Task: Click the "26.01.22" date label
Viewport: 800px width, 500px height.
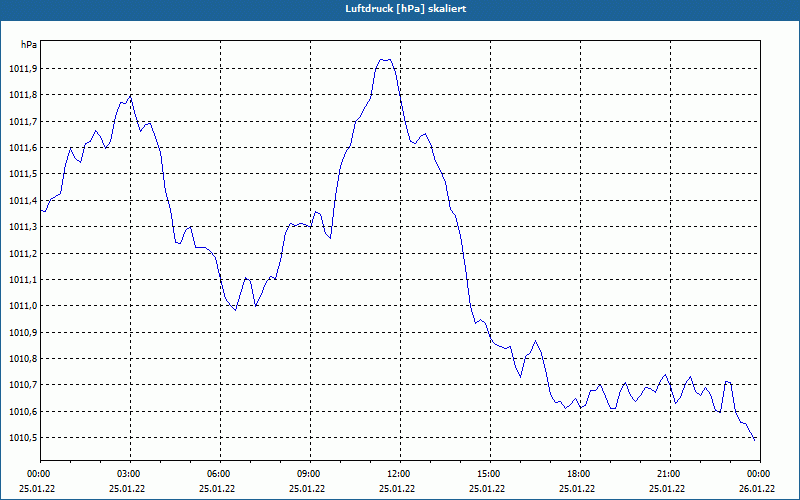Action: (757, 489)
